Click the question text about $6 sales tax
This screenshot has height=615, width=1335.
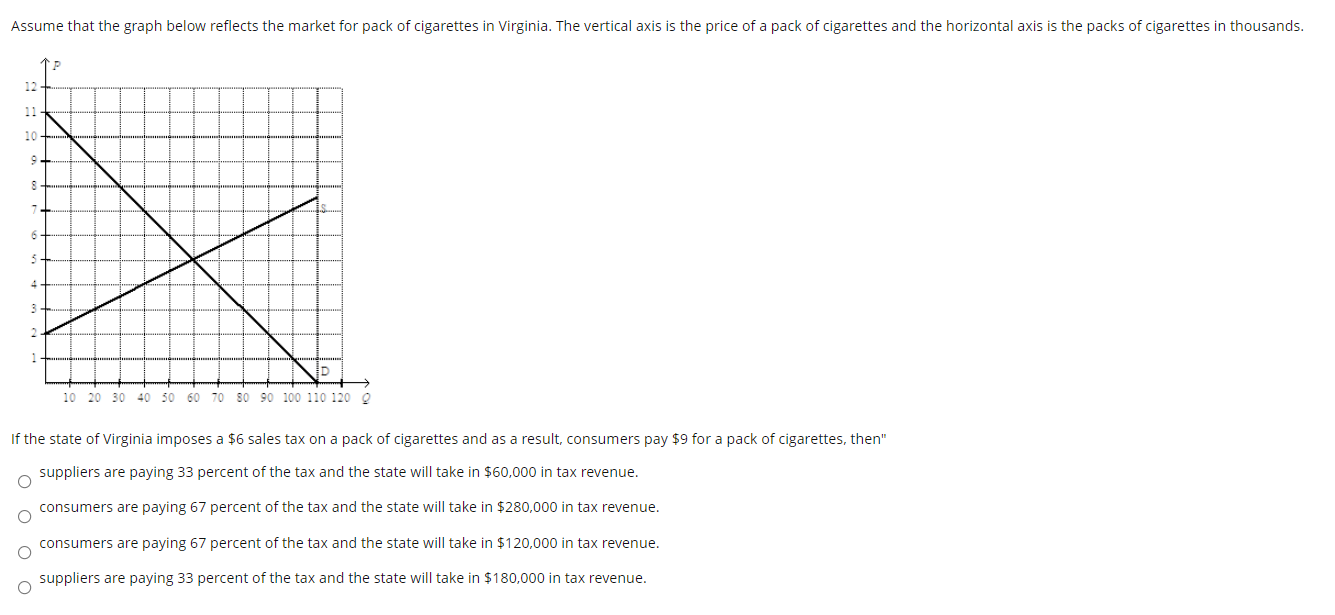coord(449,439)
